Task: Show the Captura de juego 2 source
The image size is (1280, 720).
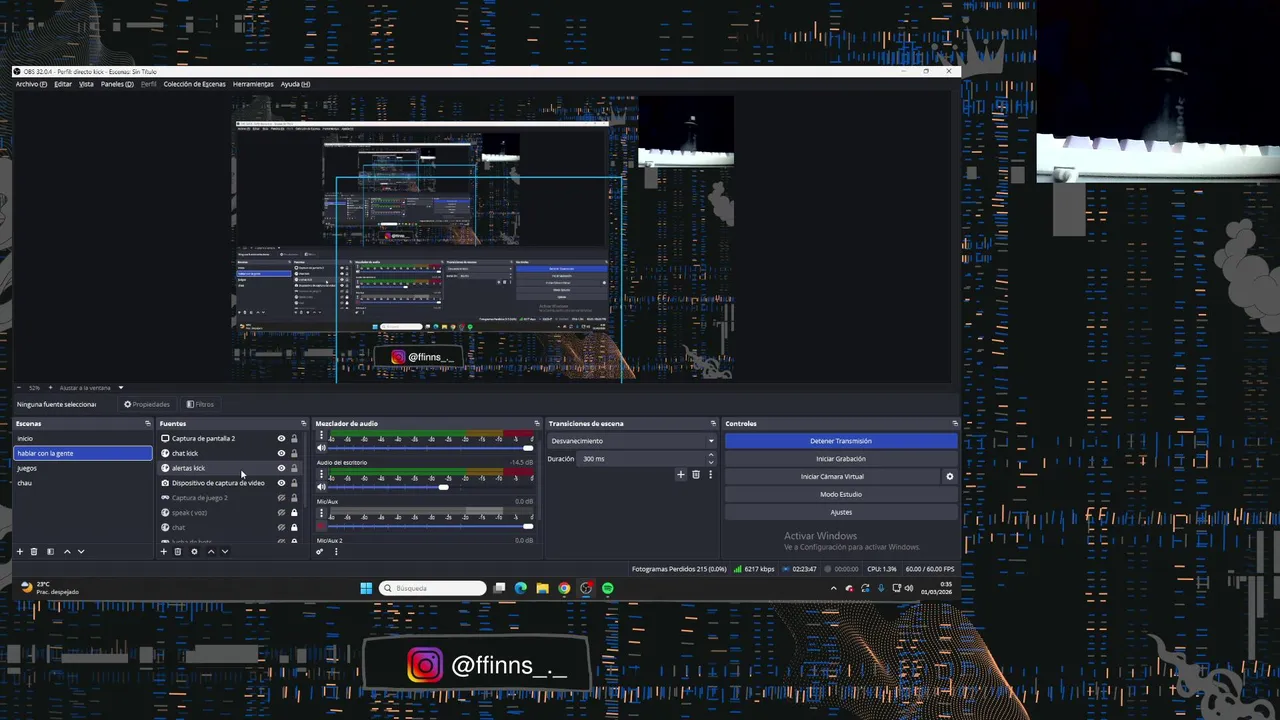Action: point(281,498)
